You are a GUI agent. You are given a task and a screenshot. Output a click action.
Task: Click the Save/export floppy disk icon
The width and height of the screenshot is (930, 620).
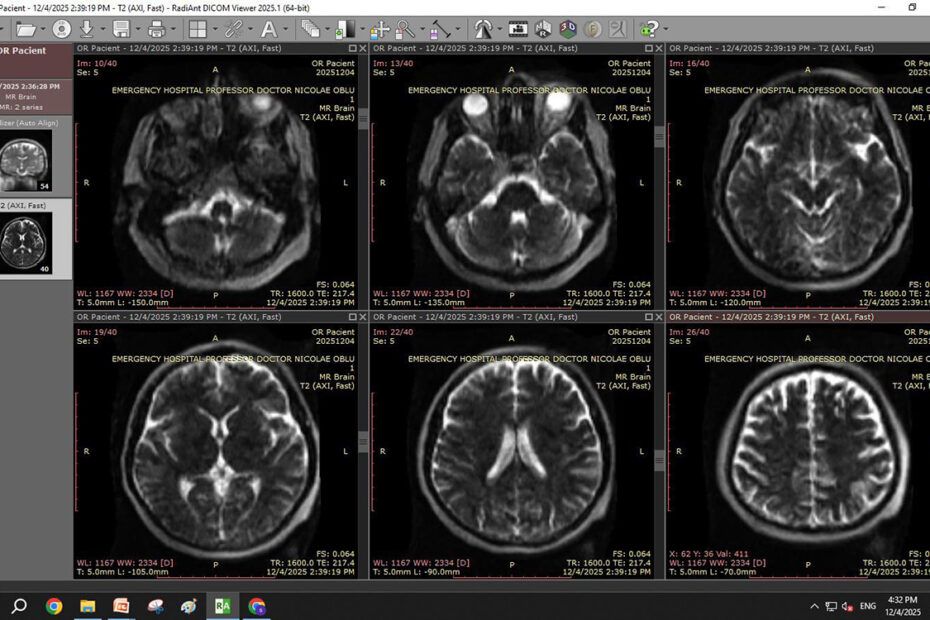click(120, 29)
